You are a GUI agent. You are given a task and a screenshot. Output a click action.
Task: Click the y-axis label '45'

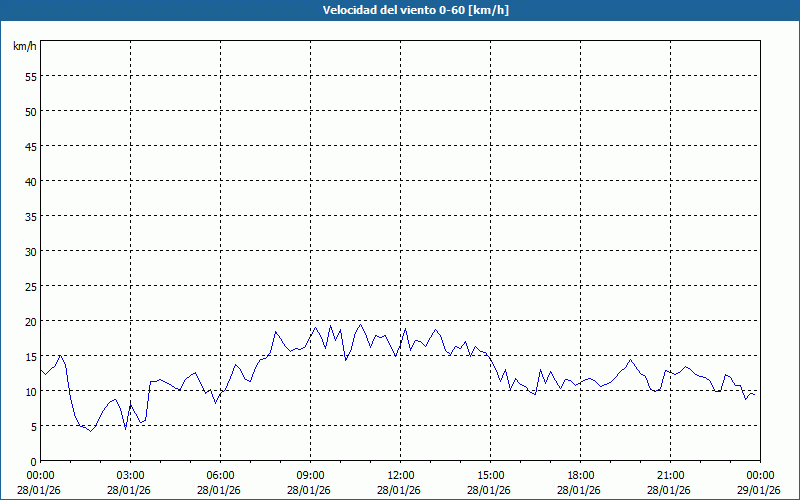[31, 147]
